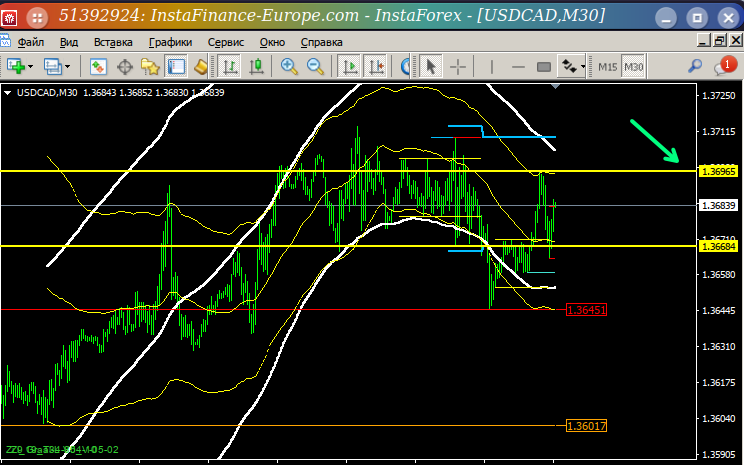Screen dimensions: 744x465
Task: Show the Market Watch window
Action: [x=98, y=66]
